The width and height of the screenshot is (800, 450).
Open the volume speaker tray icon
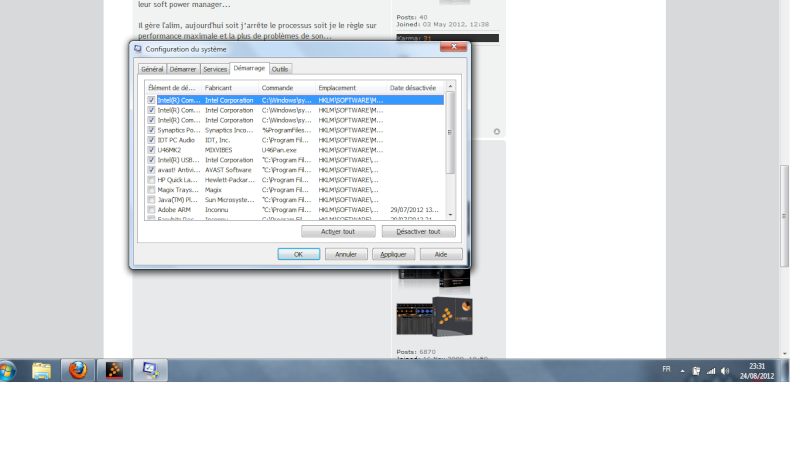pyautogui.click(x=725, y=371)
